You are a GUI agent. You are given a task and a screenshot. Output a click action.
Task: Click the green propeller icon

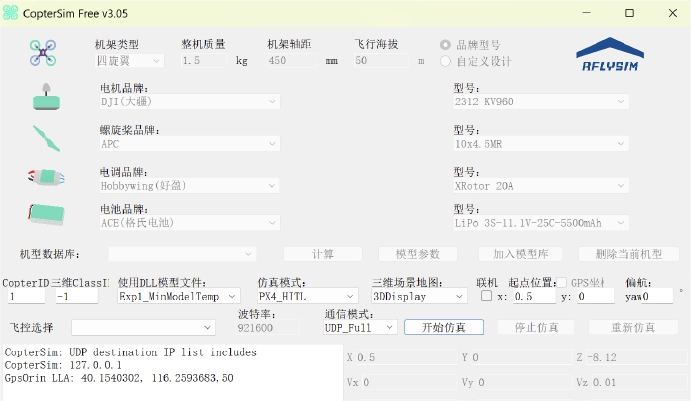[x=46, y=138]
